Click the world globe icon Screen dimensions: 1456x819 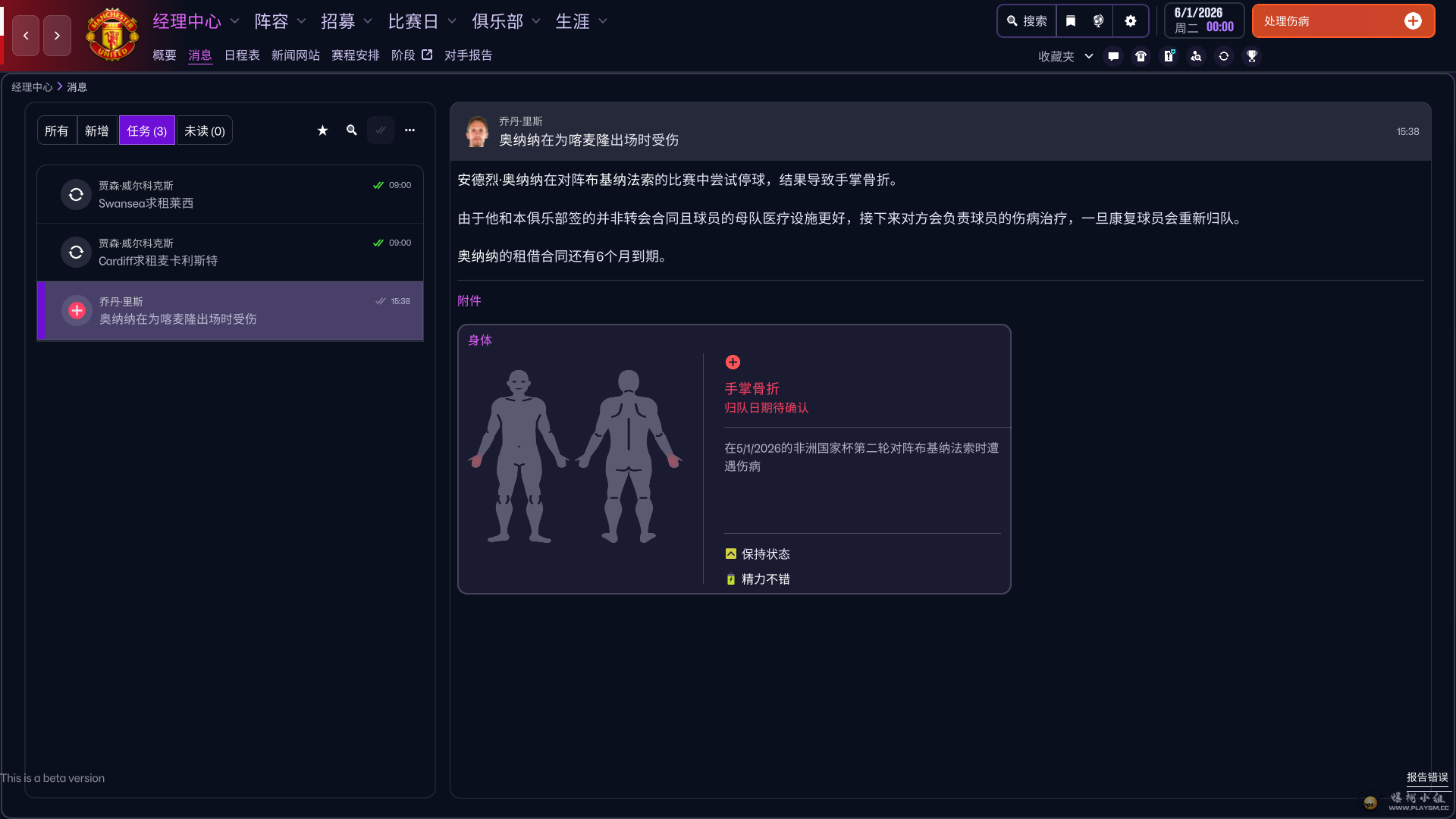(1098, 21)
